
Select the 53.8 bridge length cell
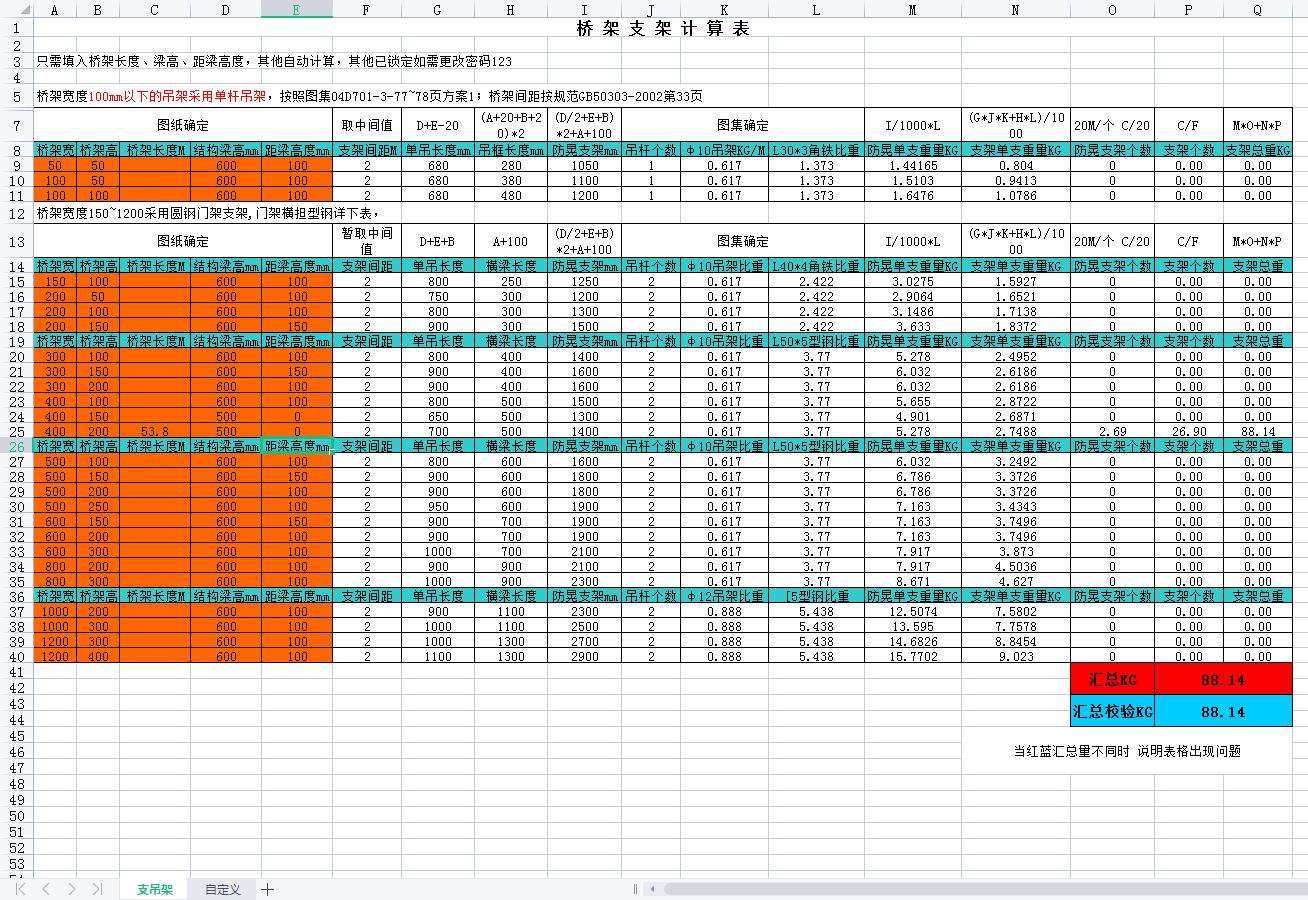coord(154,431)
